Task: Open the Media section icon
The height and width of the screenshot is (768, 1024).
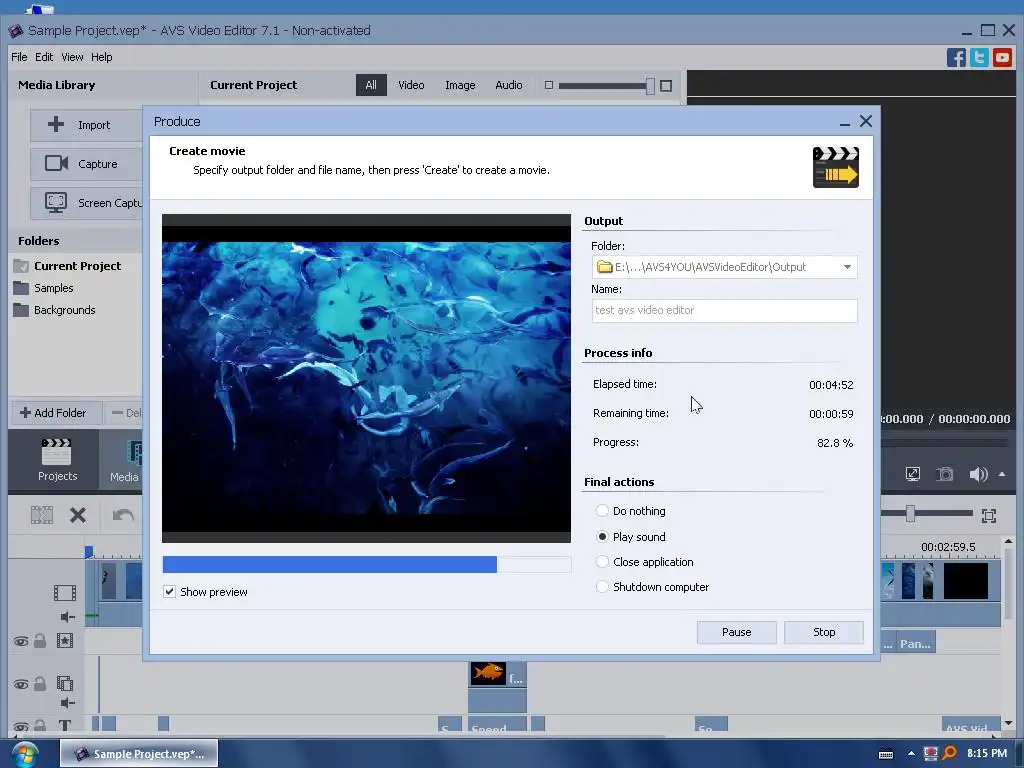Action: [x=133, y=453]
